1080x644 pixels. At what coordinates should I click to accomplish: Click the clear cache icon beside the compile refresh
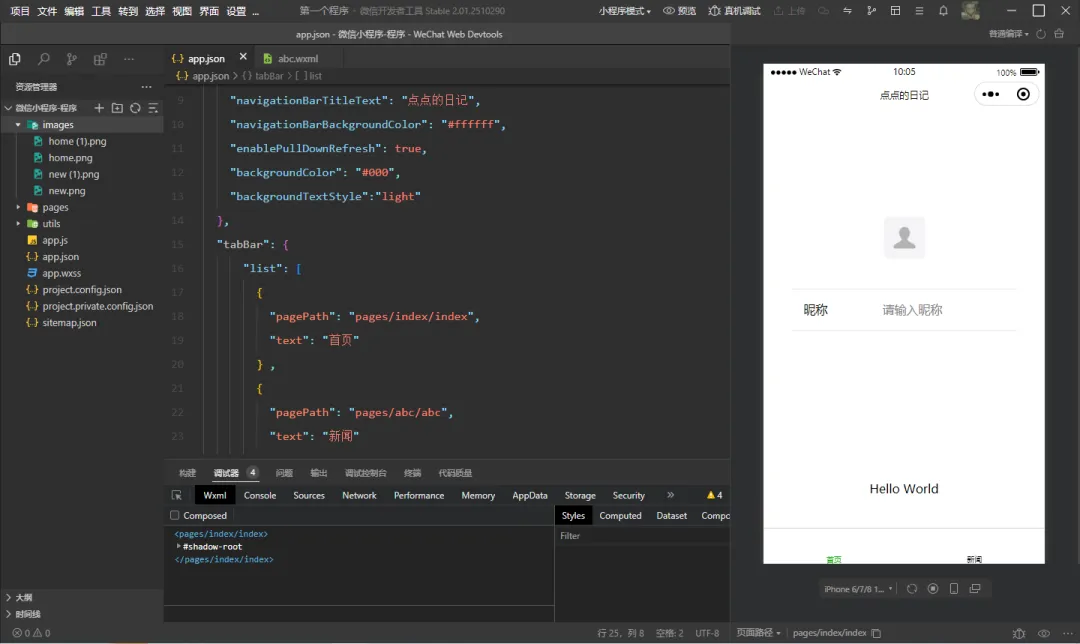[1059, 34]
